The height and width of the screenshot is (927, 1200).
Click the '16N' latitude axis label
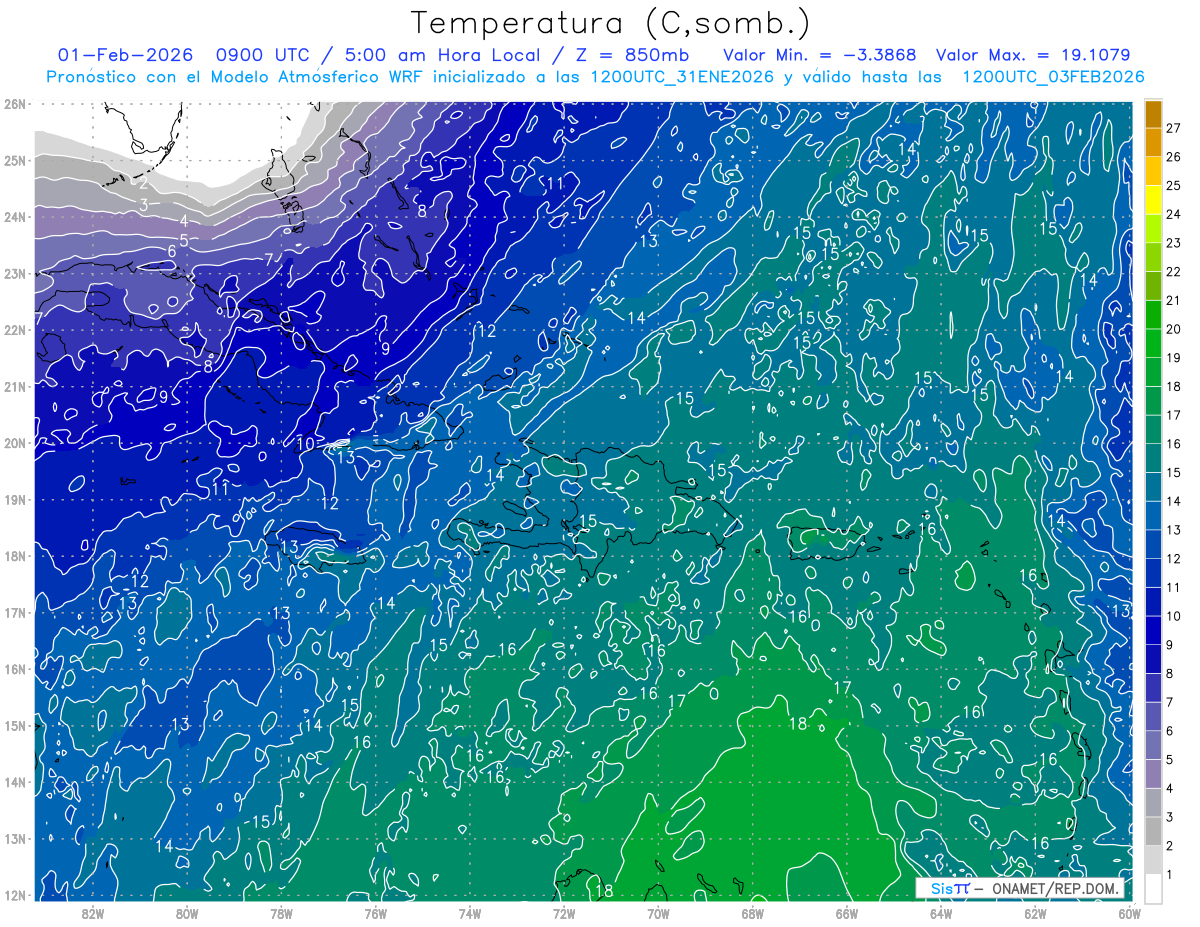click(x=14, y=669)
